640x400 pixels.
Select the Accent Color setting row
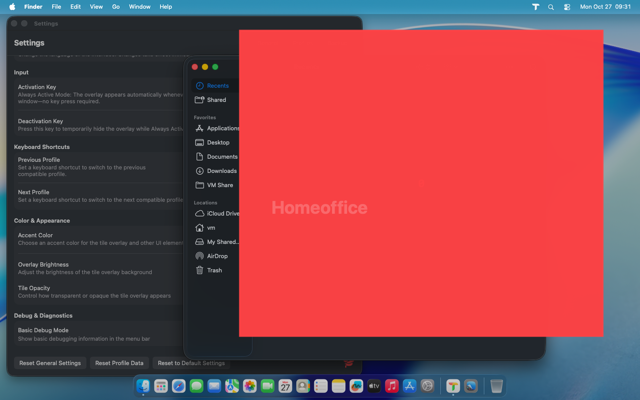point(100,239)
